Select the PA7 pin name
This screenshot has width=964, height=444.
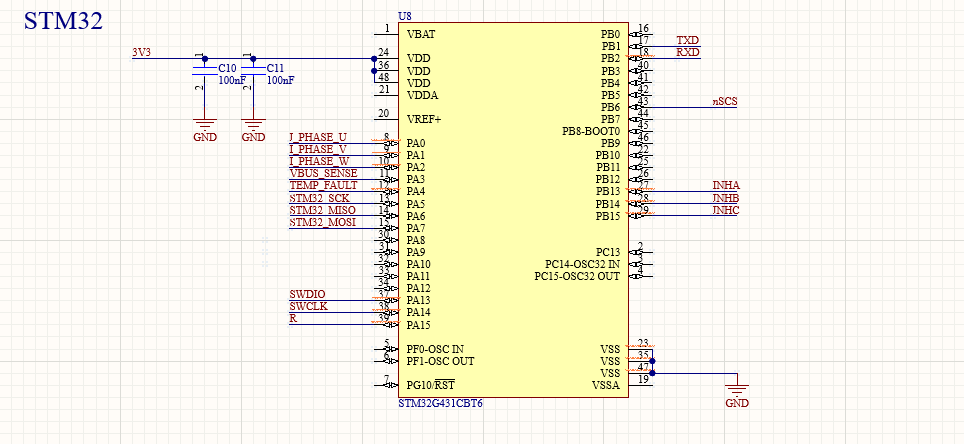(x=416, y=228)
